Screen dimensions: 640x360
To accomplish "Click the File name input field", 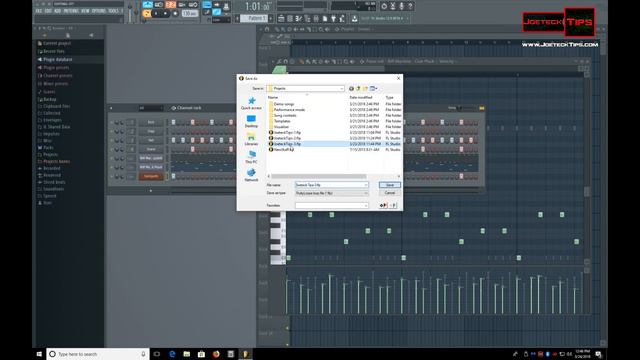I will click(331, 185).
